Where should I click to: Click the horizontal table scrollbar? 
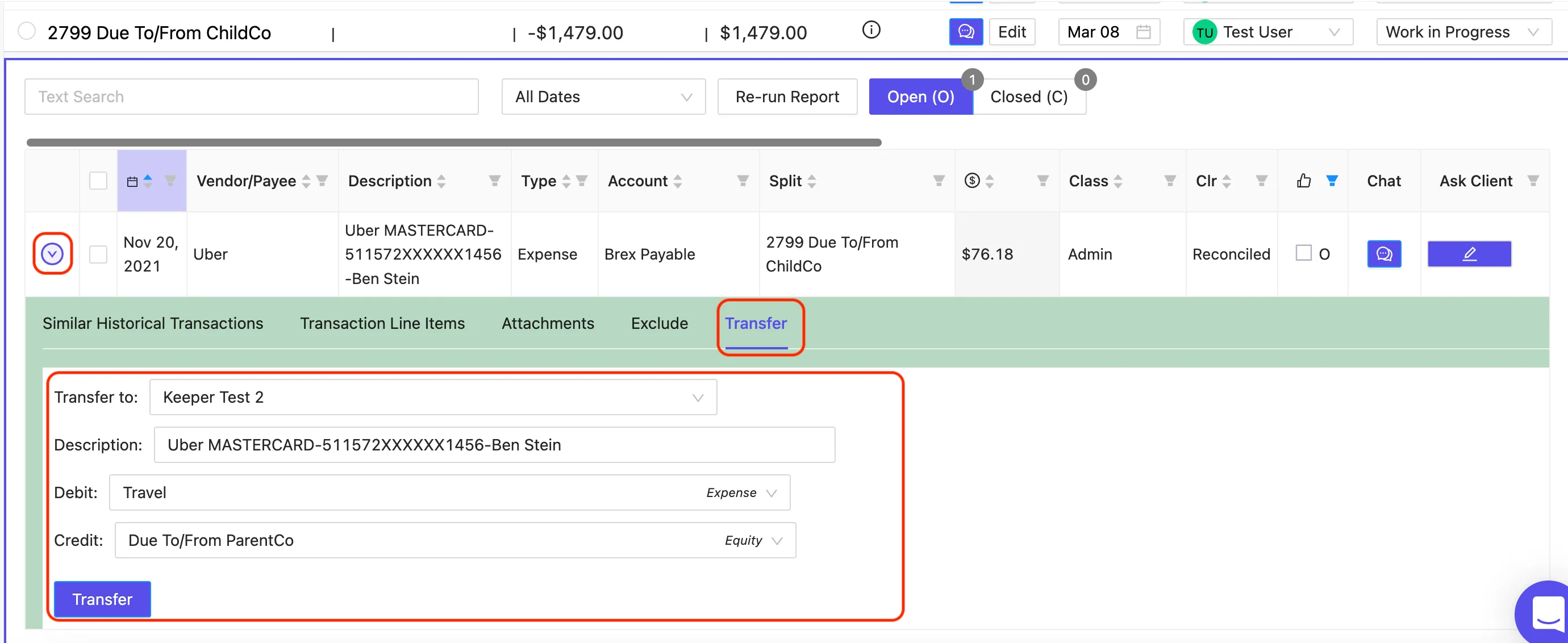454,143
